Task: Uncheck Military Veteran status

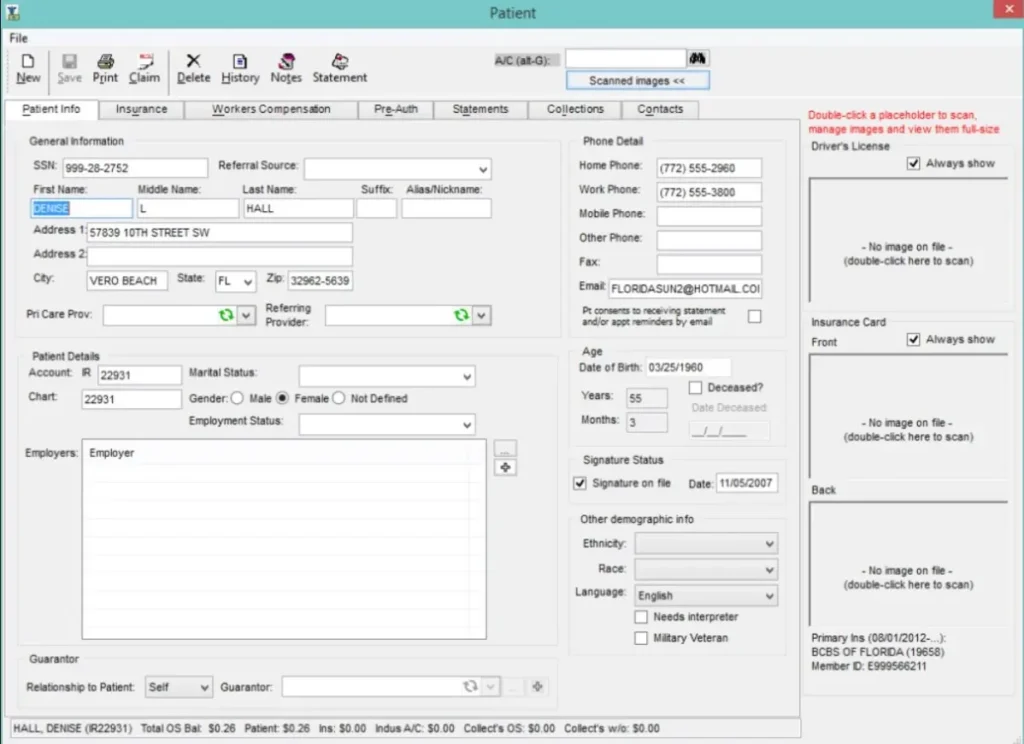Action: pos(641,637)
